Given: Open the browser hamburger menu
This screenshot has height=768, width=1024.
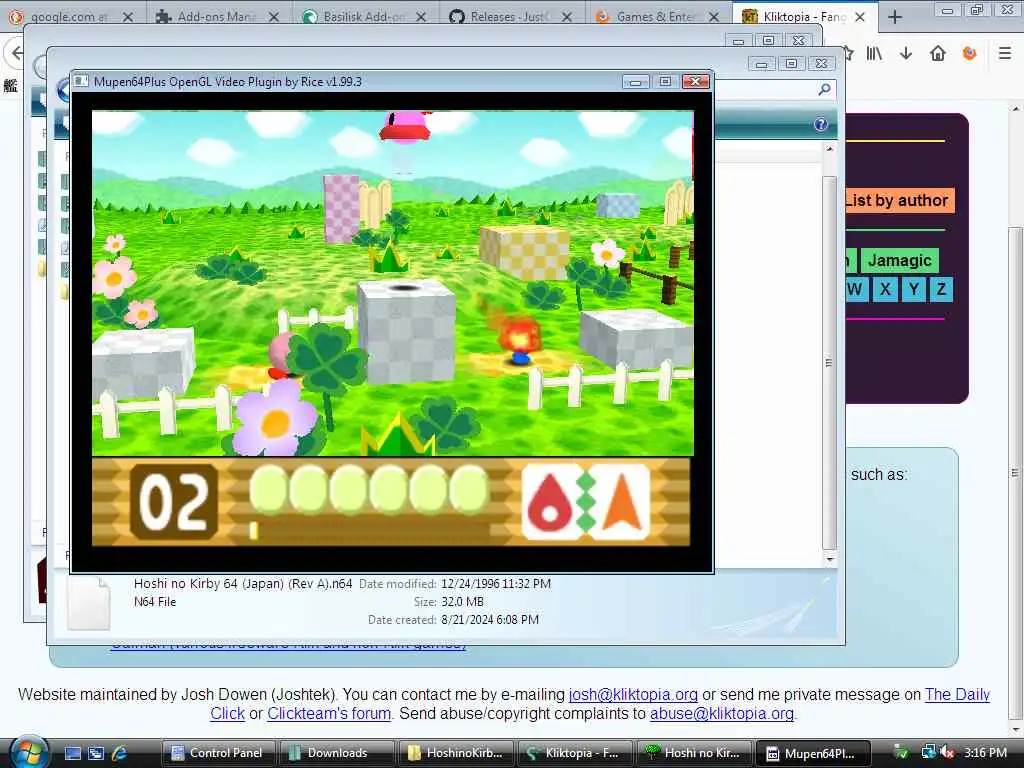Looking at the screenshot, I should click(x=1005, y=54).
